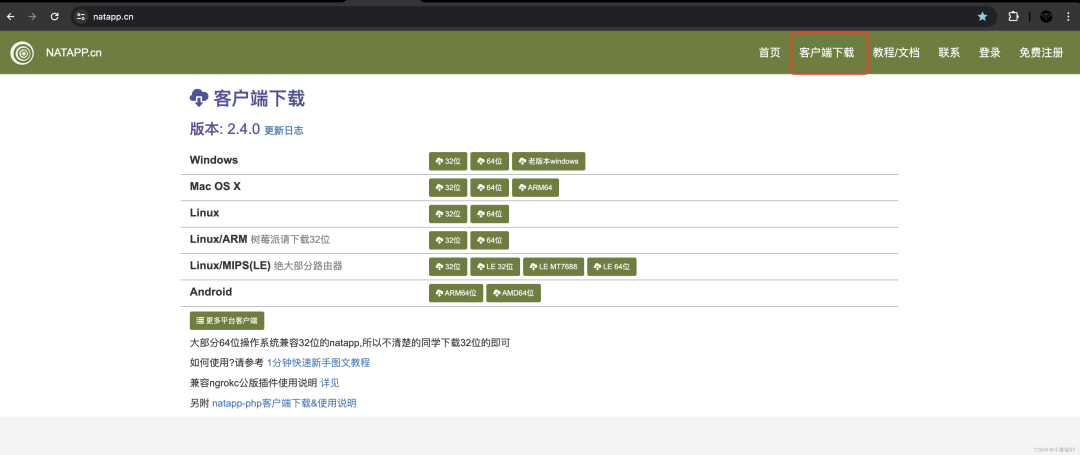The image size is (1080, 455).
Task: Click 绝大部分路由器 note text
Action: [x=308, y=266]
